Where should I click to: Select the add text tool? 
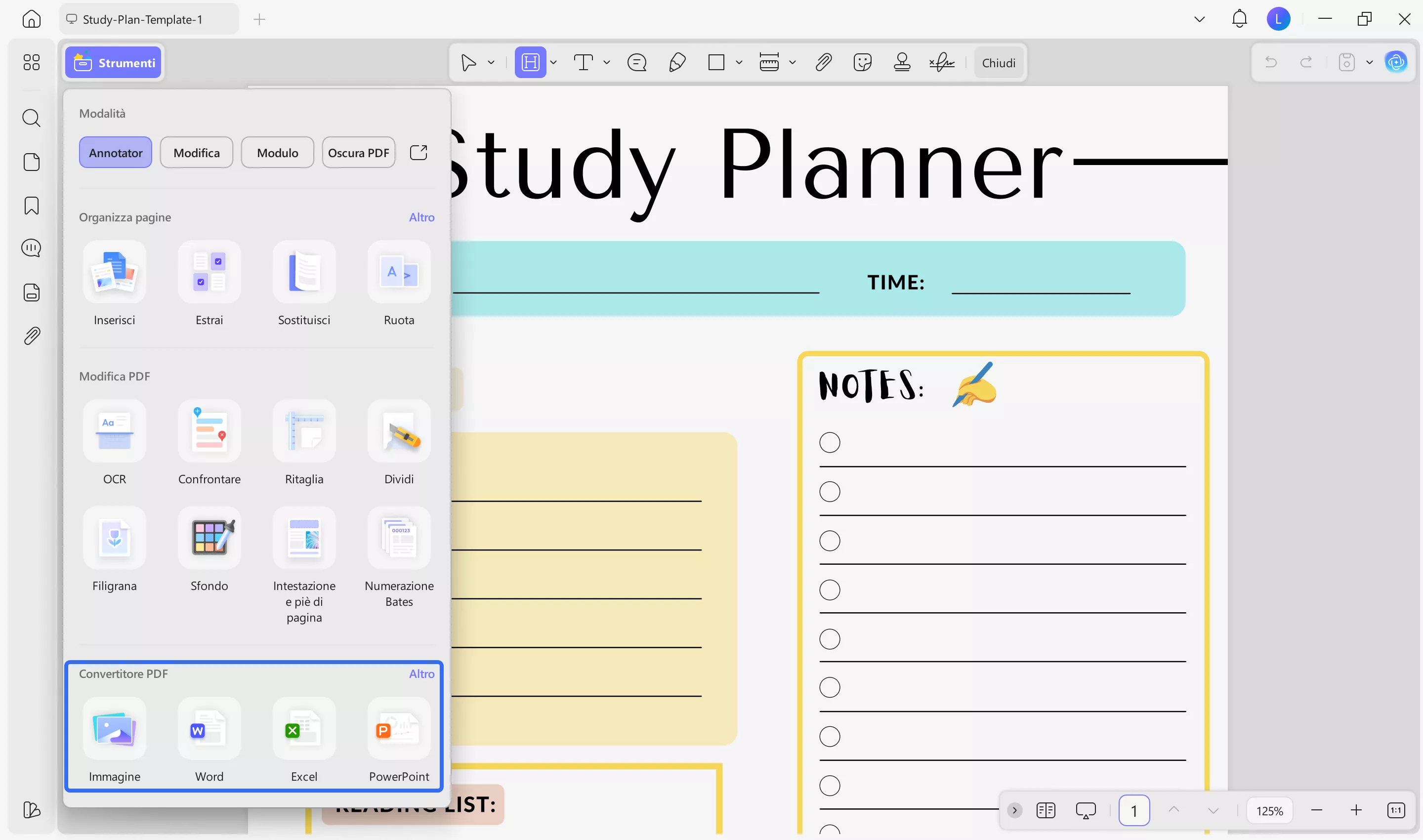click(x=584, y=62)
